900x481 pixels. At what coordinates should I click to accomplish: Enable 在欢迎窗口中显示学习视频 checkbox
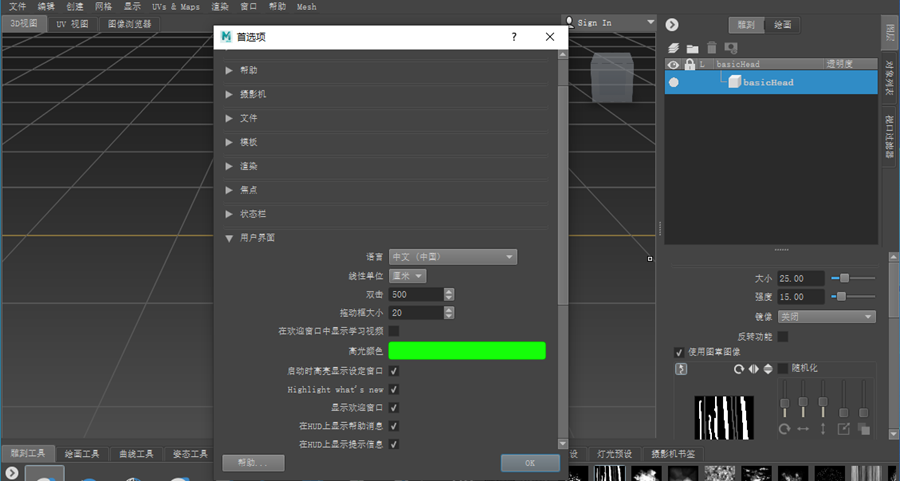[x=394, y=331]
